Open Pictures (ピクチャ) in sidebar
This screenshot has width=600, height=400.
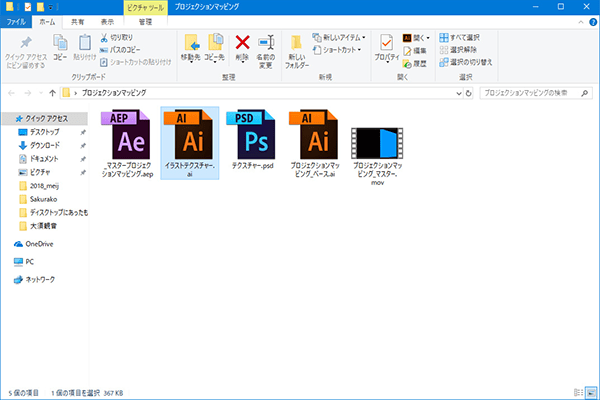[x=40, y=172]
